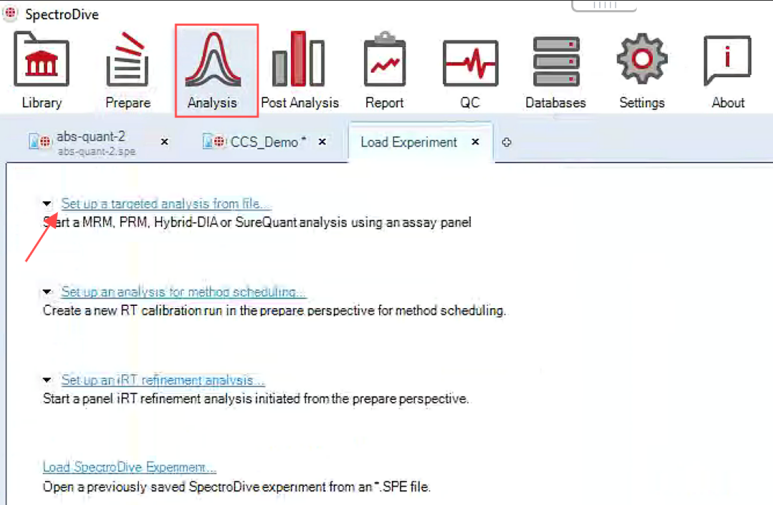Click 'Set up an analysis for method scheduling...' link
The height and width of the screenshot is (505, 773).
pyautogui.click(x=183, y=291)
